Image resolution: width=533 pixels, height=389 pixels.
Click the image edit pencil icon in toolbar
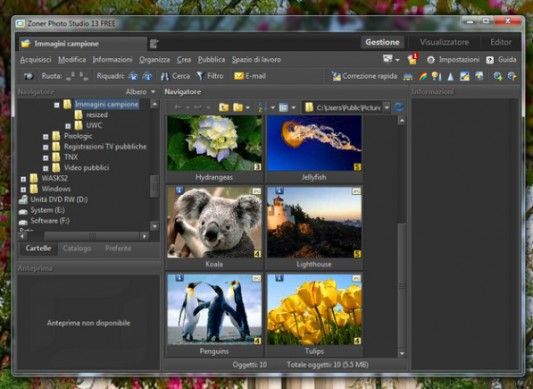(x=465, y=77)
